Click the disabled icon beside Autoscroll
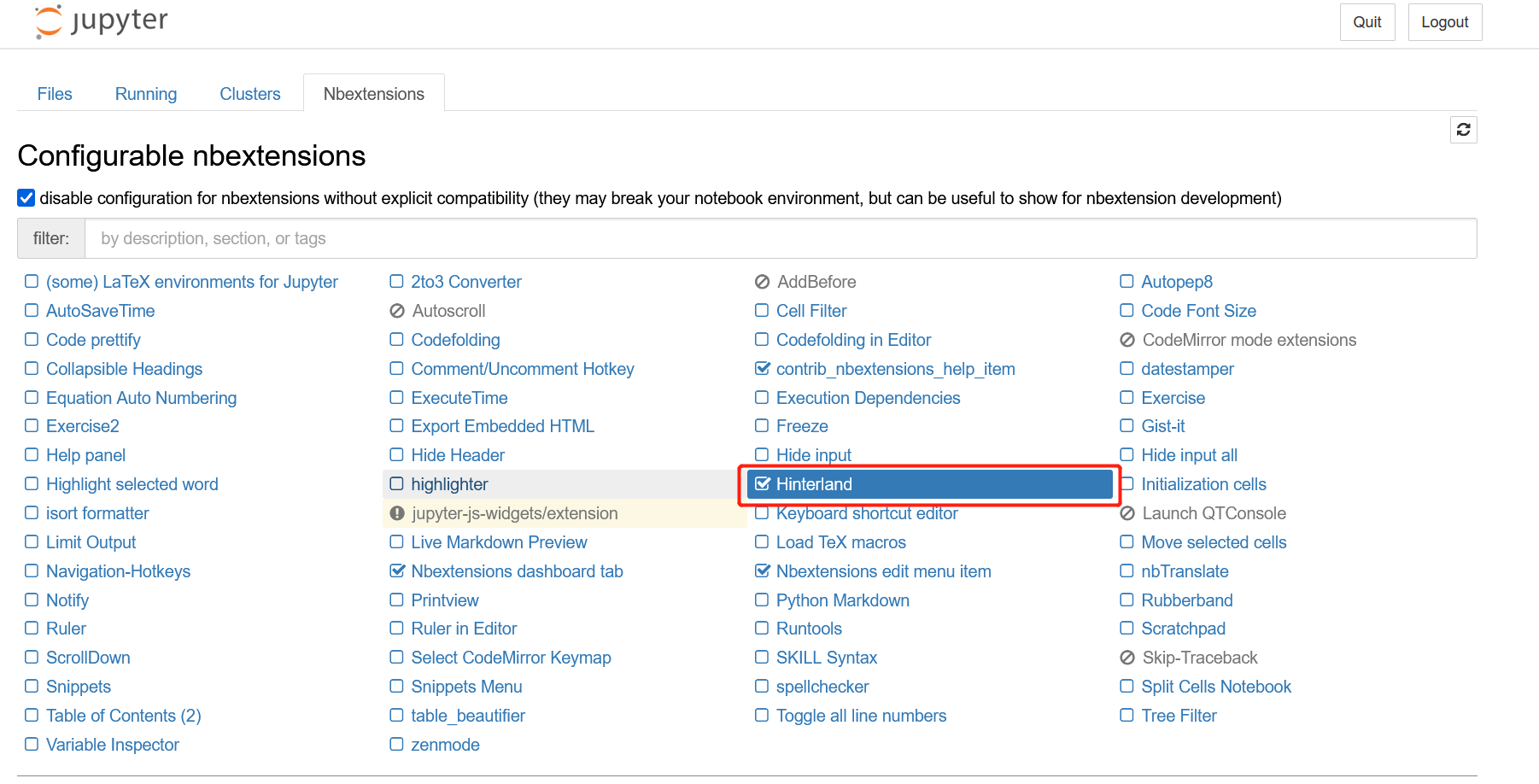The image size is (1539, 784). (x=397, y=311)
